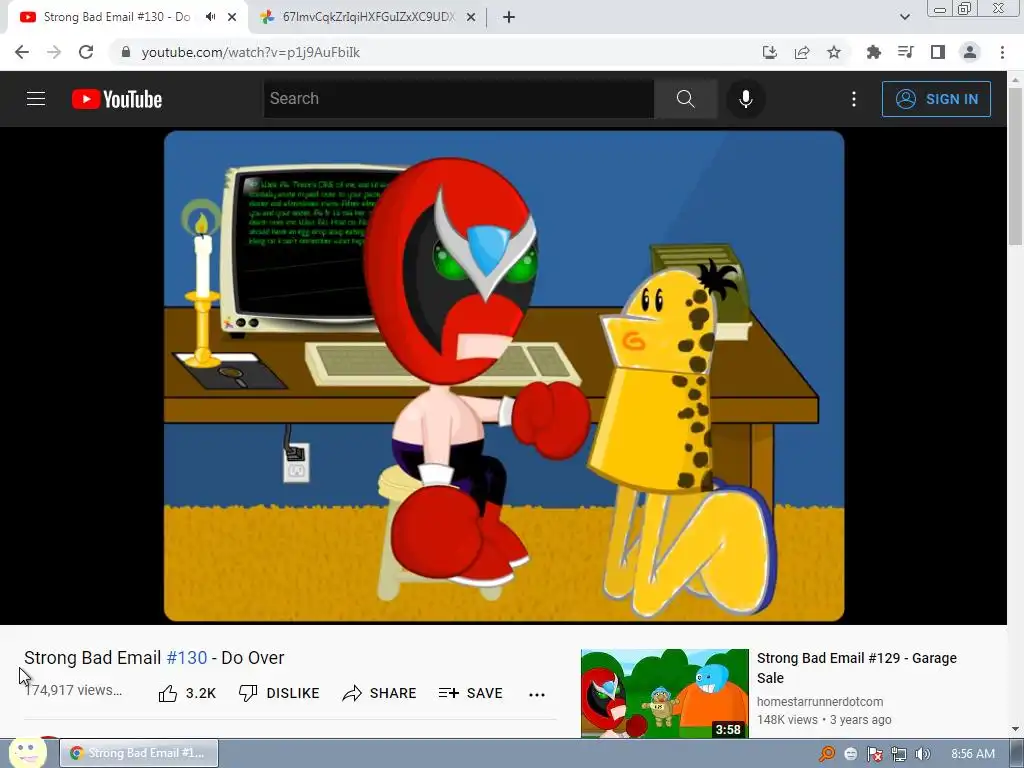Viewport: 1024px width, 768px height.
Task: Select the Strong Bad Email #130 tab
Action: click(116, 17)
